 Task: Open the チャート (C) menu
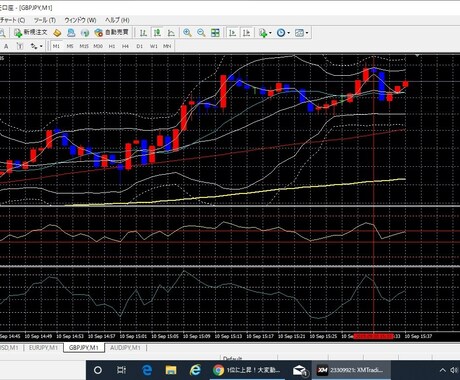coord(12,20)
